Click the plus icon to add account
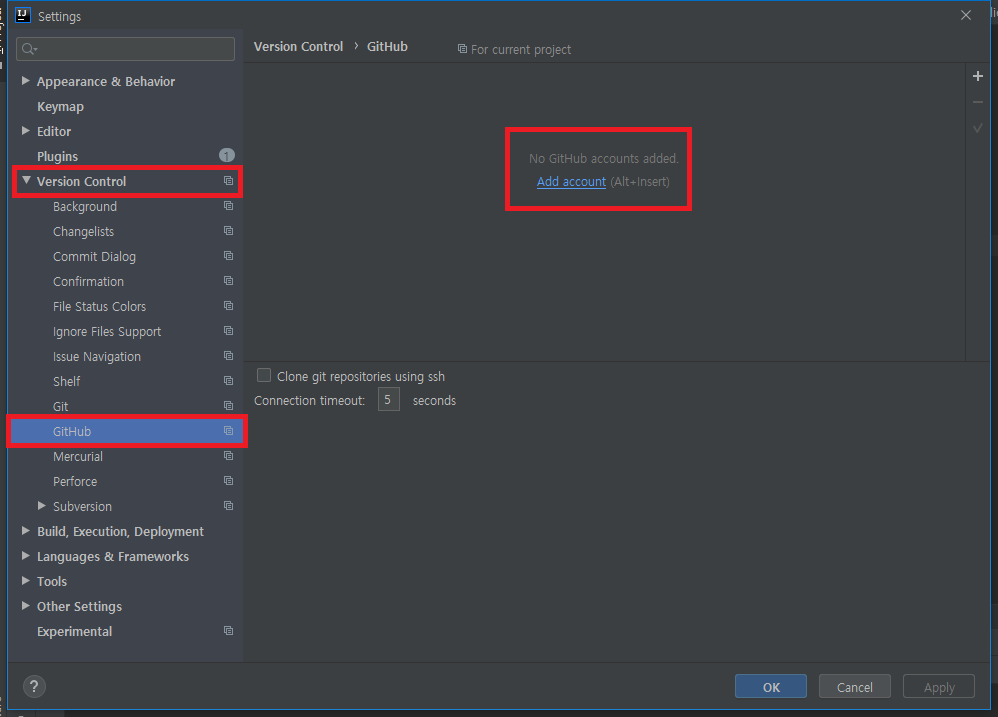This screenshot has width=998, height=717. [978, 76]
